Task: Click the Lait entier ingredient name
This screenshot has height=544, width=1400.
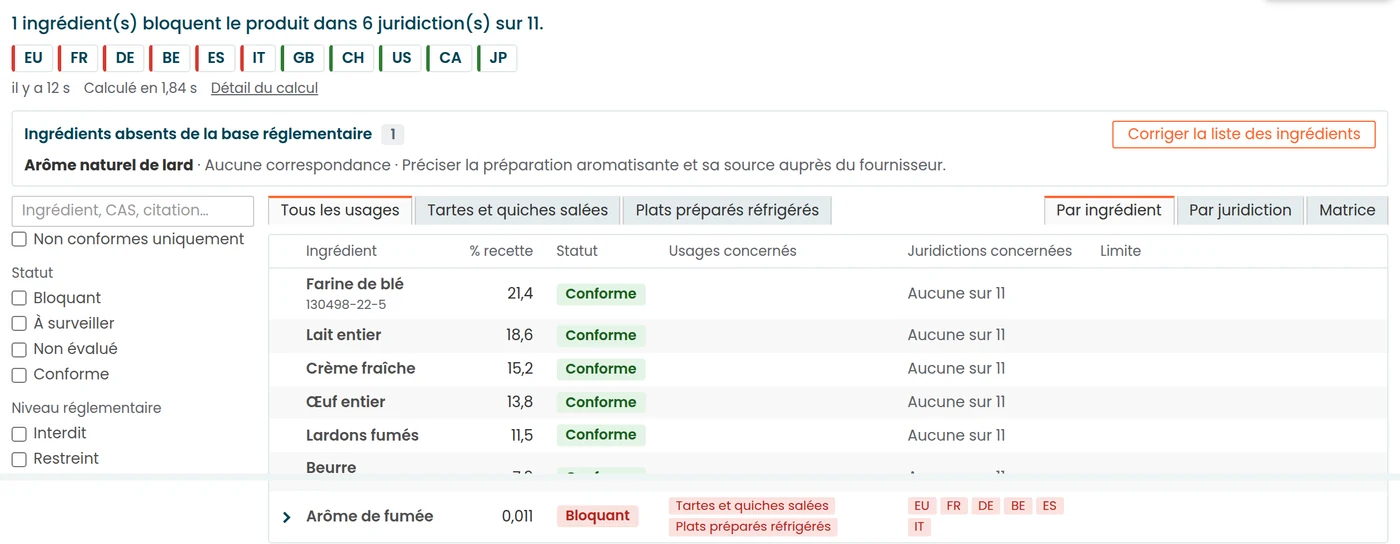Action: (x=343, y=335)
